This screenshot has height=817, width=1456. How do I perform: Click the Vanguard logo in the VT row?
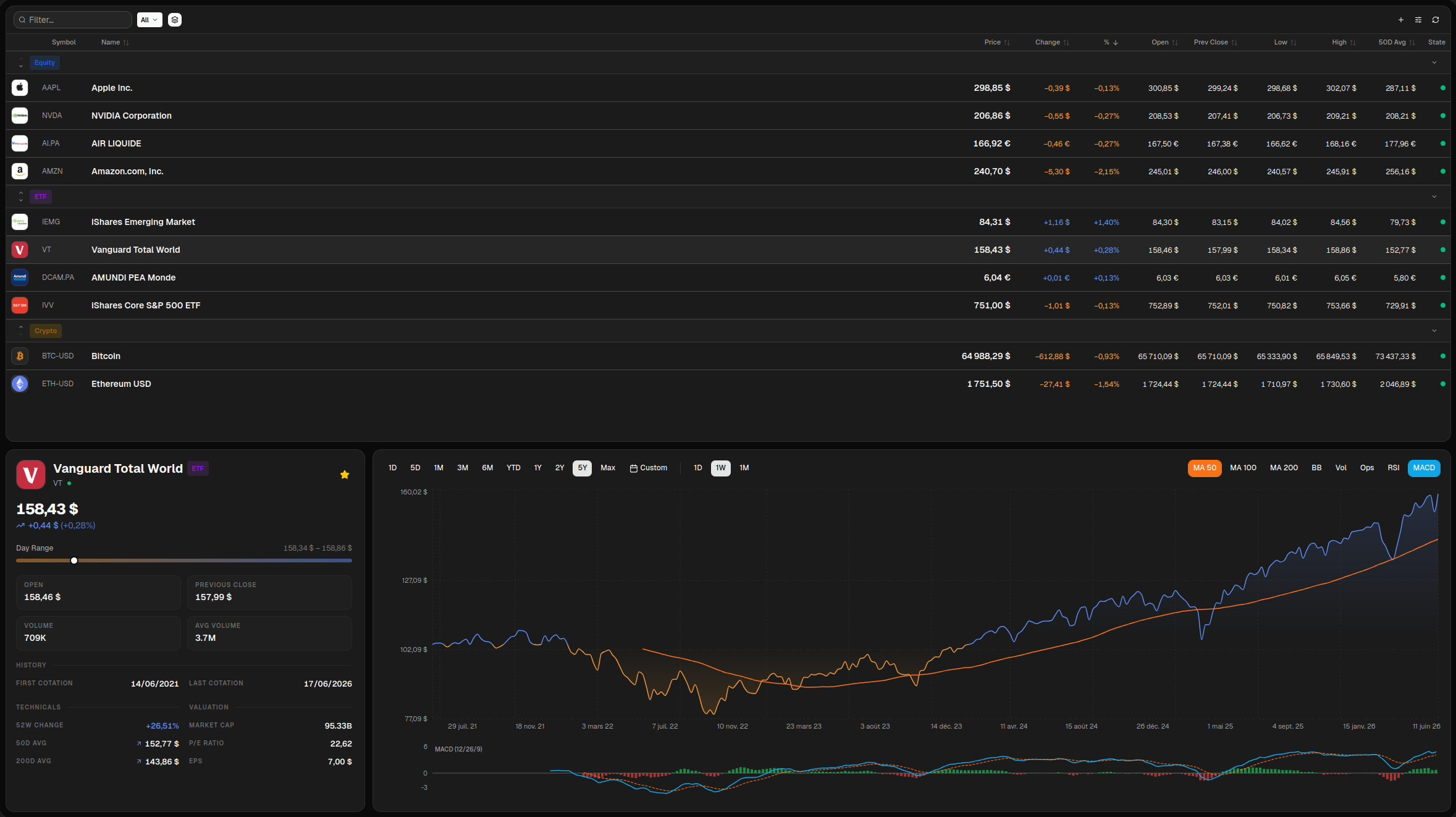20,250
